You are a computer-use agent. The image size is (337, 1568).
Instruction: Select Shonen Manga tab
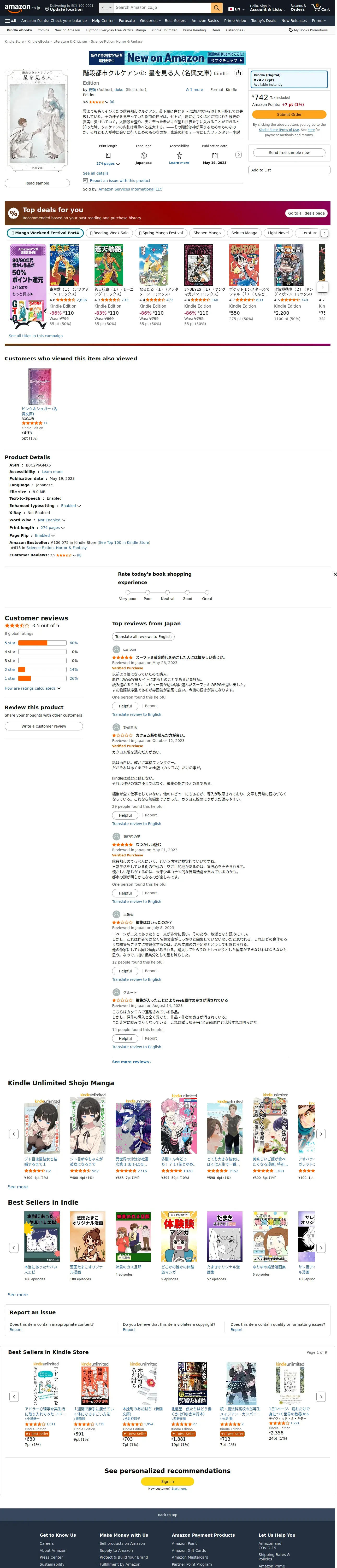[207, 233]
